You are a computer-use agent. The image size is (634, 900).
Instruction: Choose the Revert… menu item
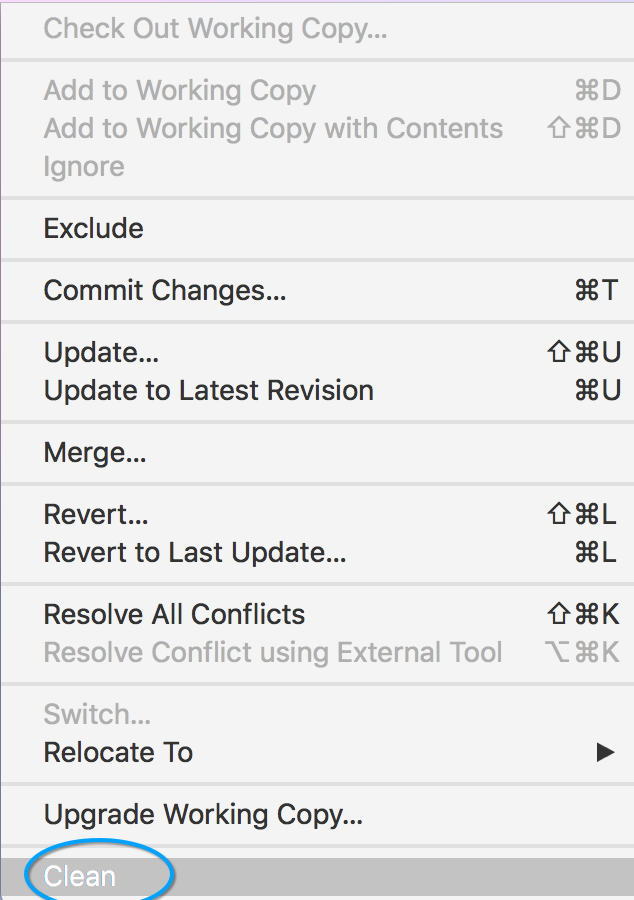point(96,515)
